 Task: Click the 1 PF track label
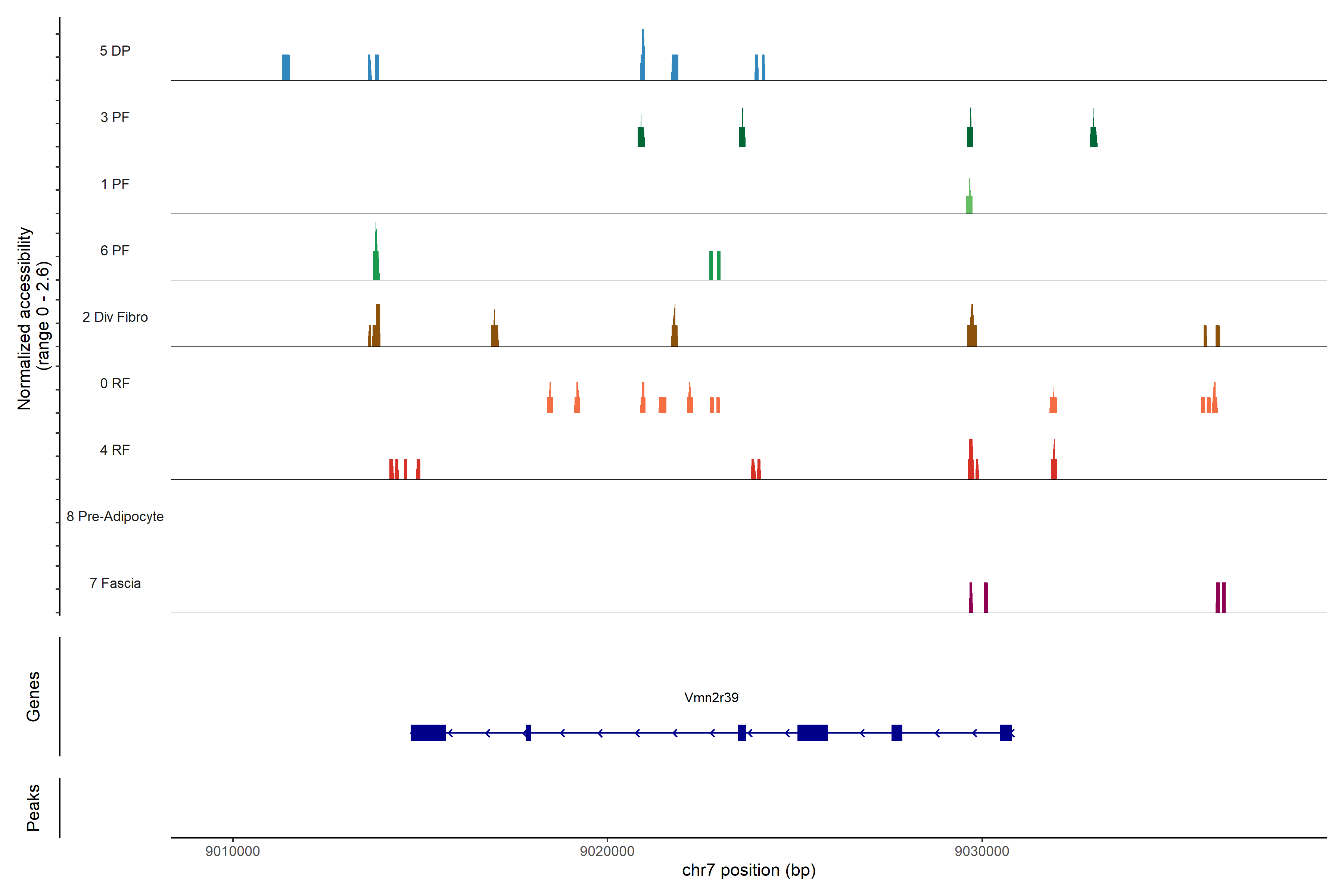(x=115, y=184)
